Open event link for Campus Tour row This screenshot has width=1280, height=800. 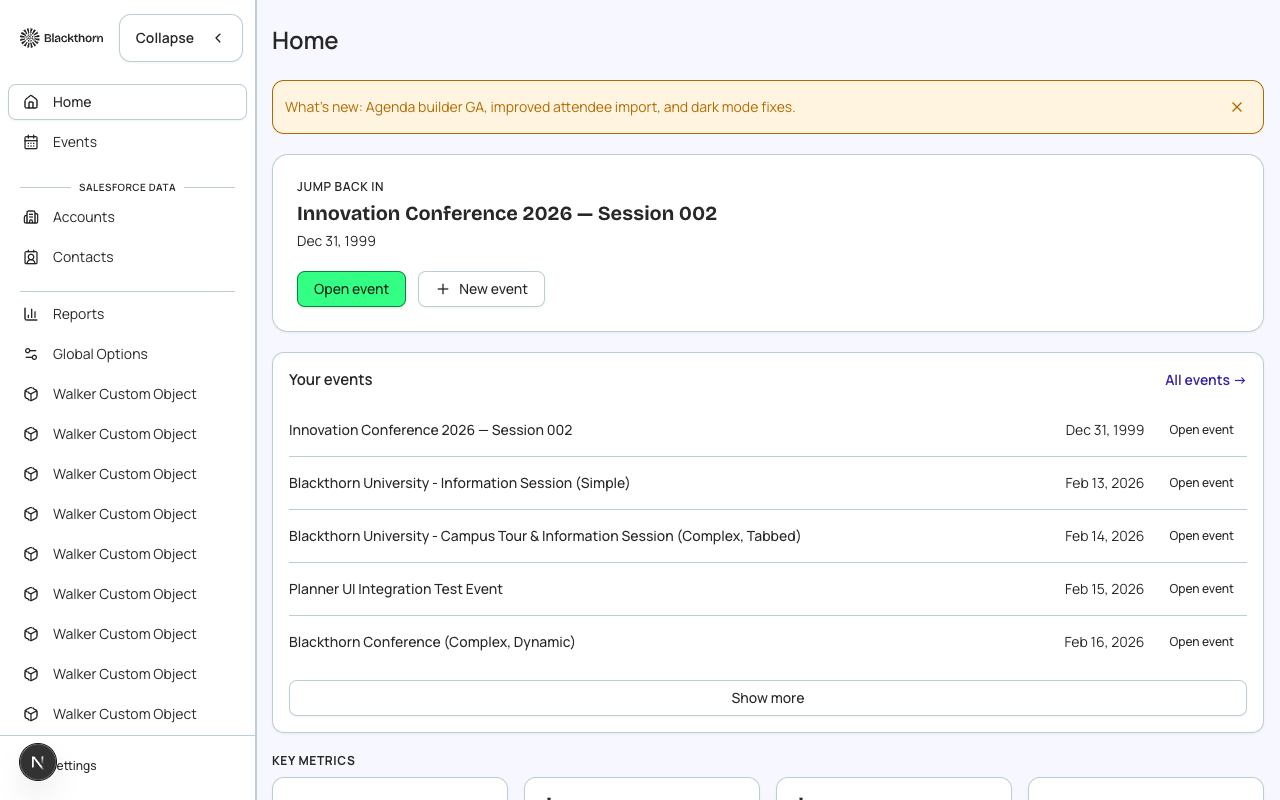pyautogui.click(x=1201, y=536)
